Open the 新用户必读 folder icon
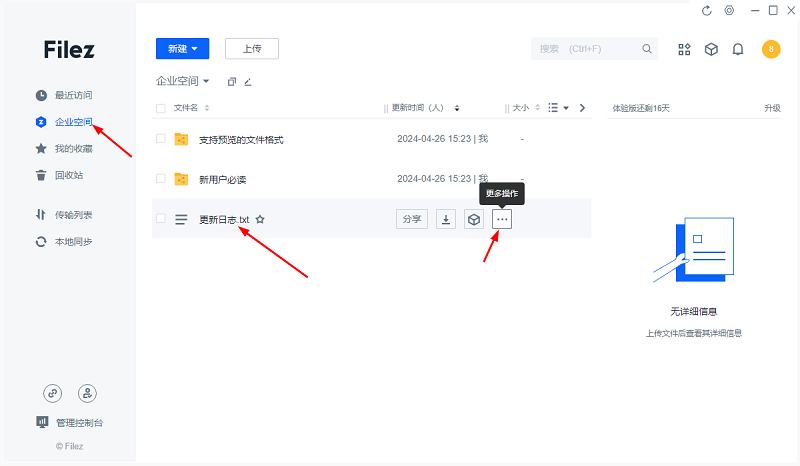Screen dimensions: 800x466 click(181, 179)
